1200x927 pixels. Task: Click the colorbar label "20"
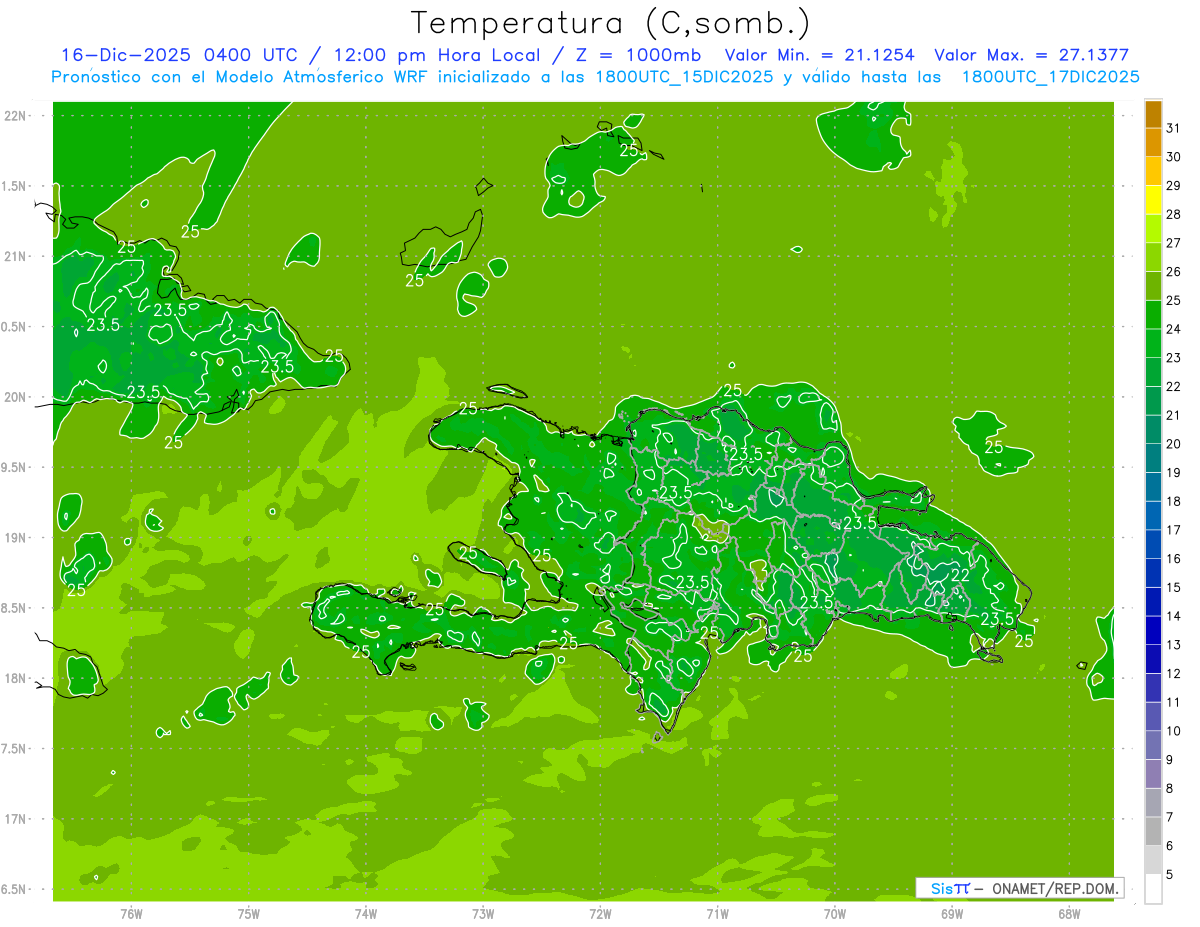pos(1173,443)
